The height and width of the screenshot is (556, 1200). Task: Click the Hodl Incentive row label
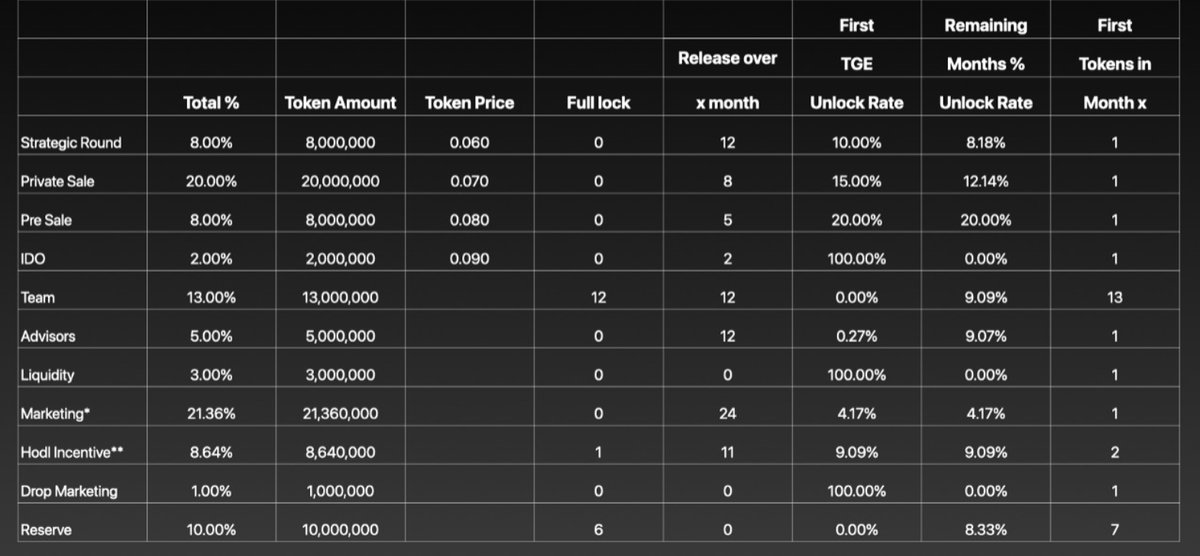[x=71, y=453]
